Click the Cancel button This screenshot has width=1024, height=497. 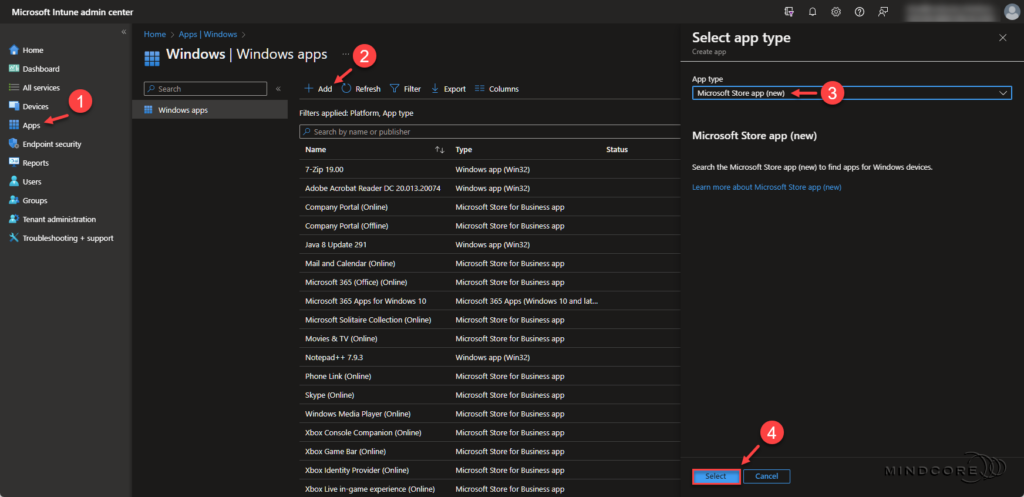point(767,476)
